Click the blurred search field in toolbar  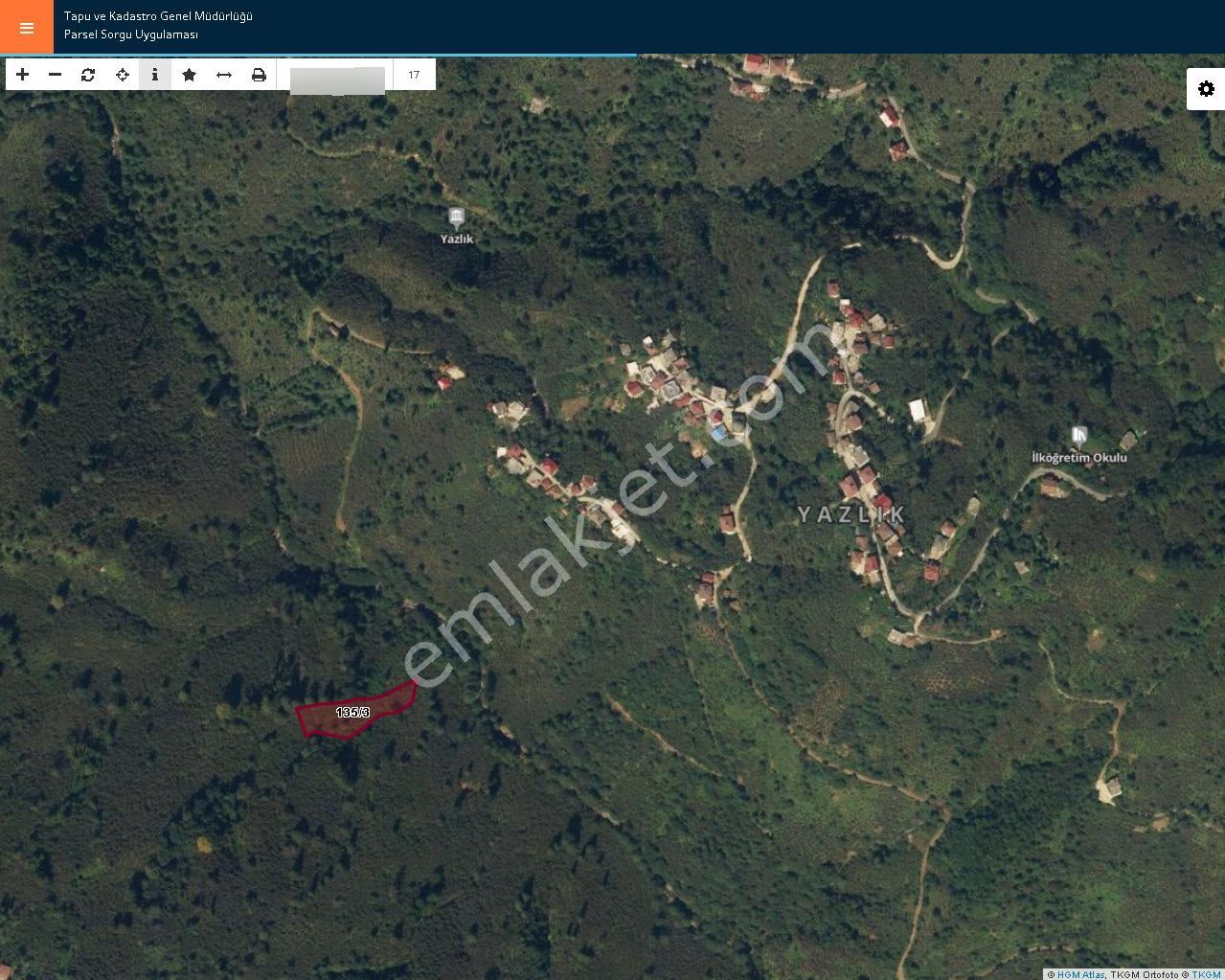coord(337,80)
